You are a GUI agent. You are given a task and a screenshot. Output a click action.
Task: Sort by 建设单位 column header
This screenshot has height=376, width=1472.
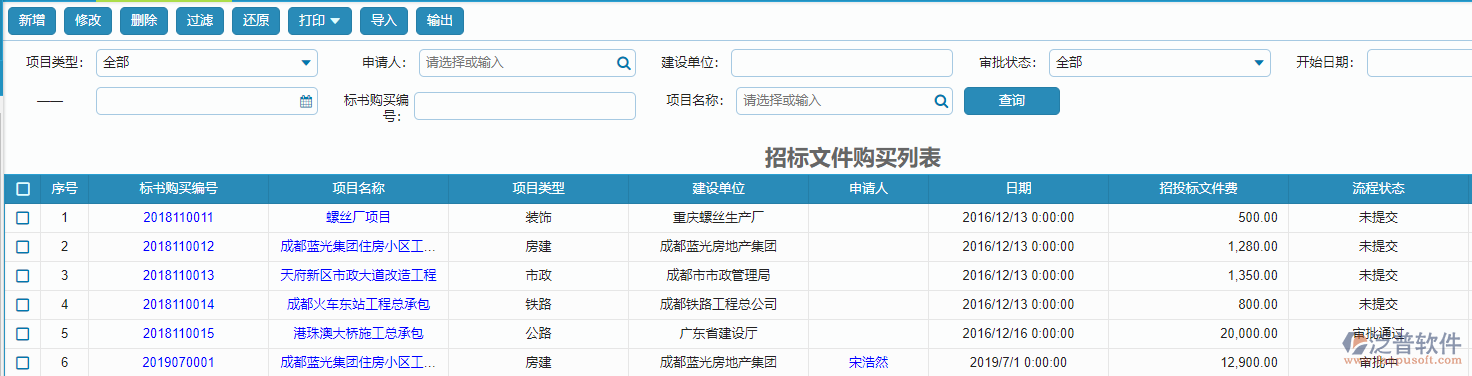click(719, 188)
